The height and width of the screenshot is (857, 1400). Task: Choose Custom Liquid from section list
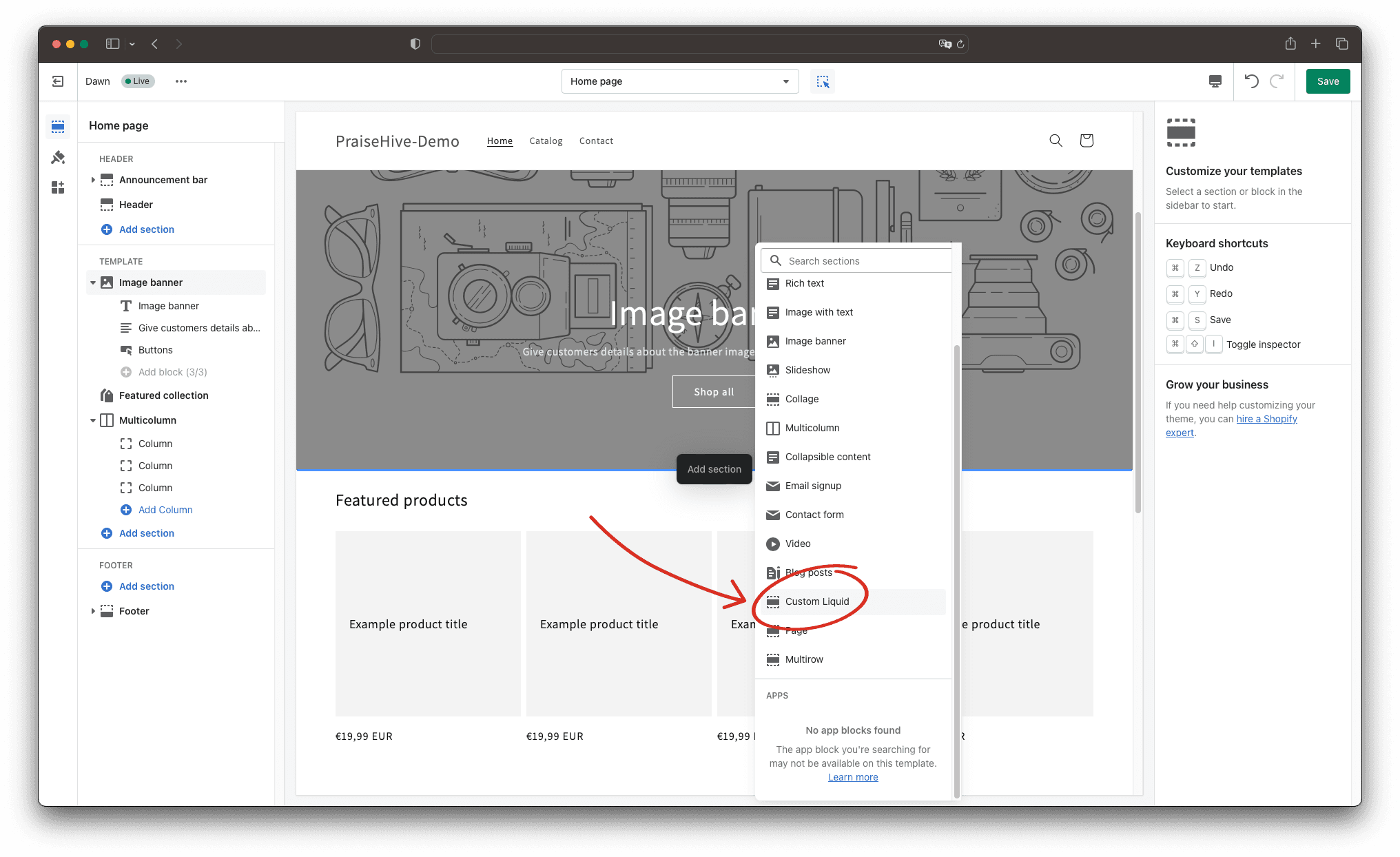[817, 601]
